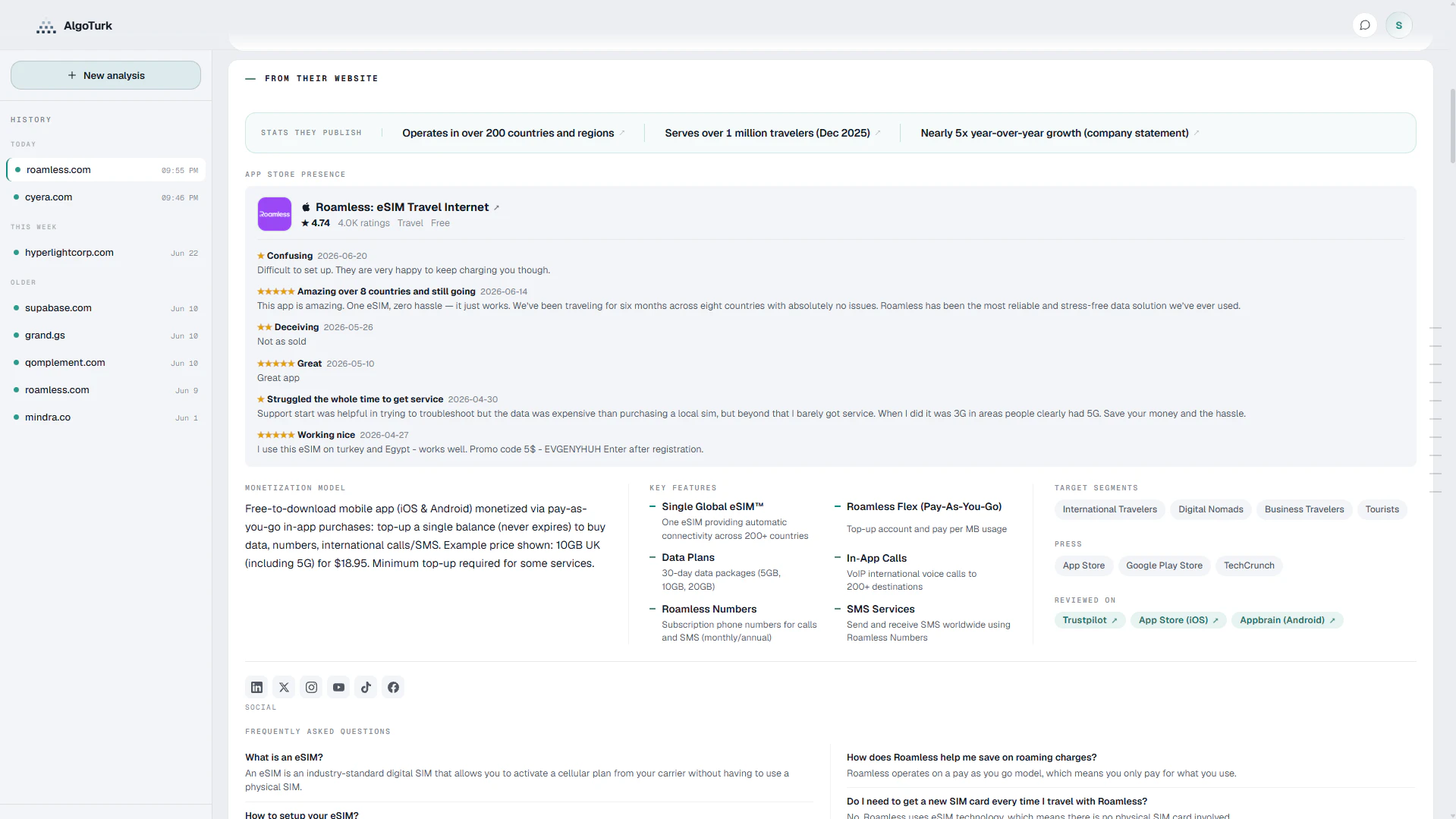1456x819 pixels.
Task: Click the Roamless: eSIM Travel Internet title
Action: (x=401, y=207)
